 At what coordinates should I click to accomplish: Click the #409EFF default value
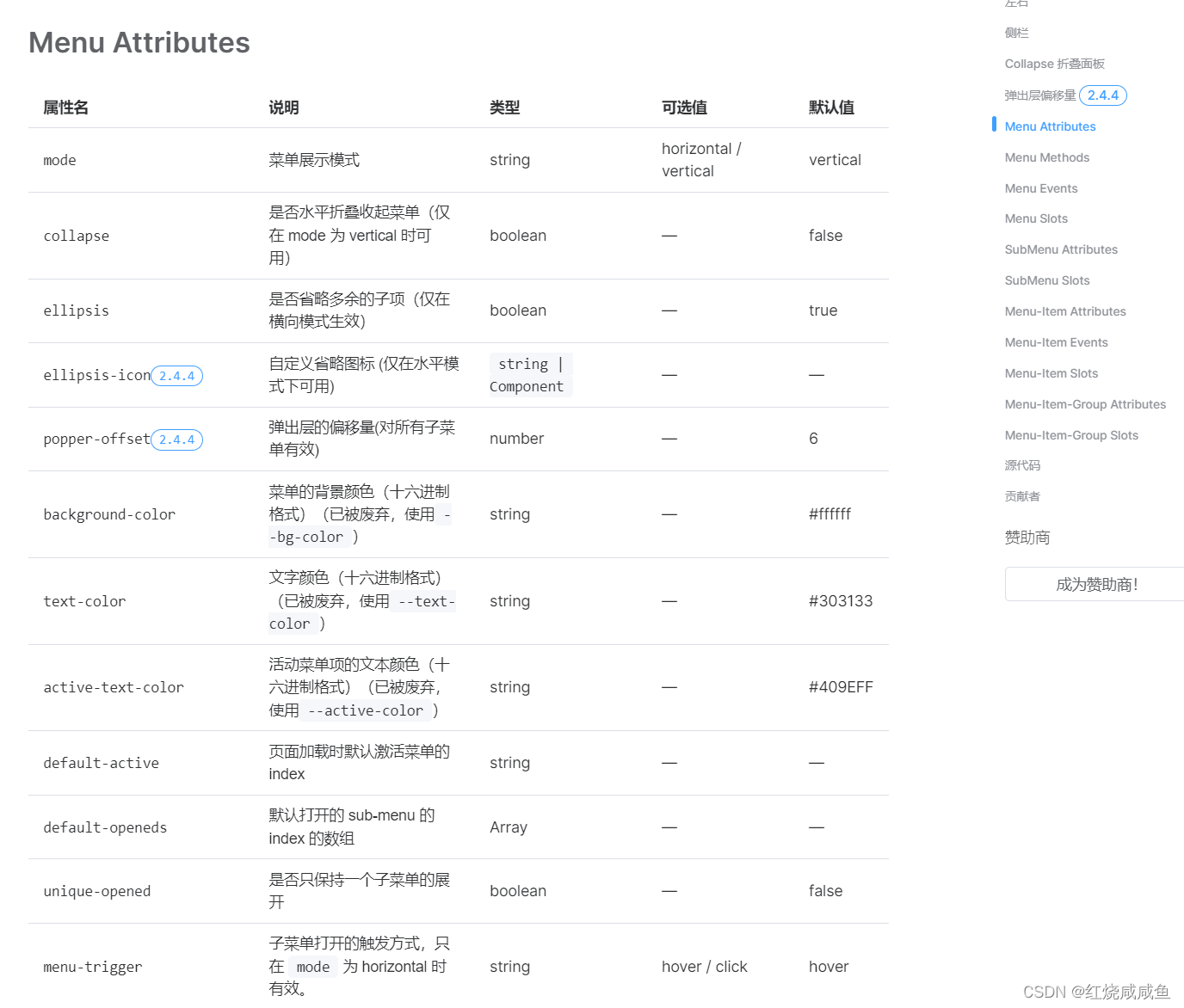(841, 687)
